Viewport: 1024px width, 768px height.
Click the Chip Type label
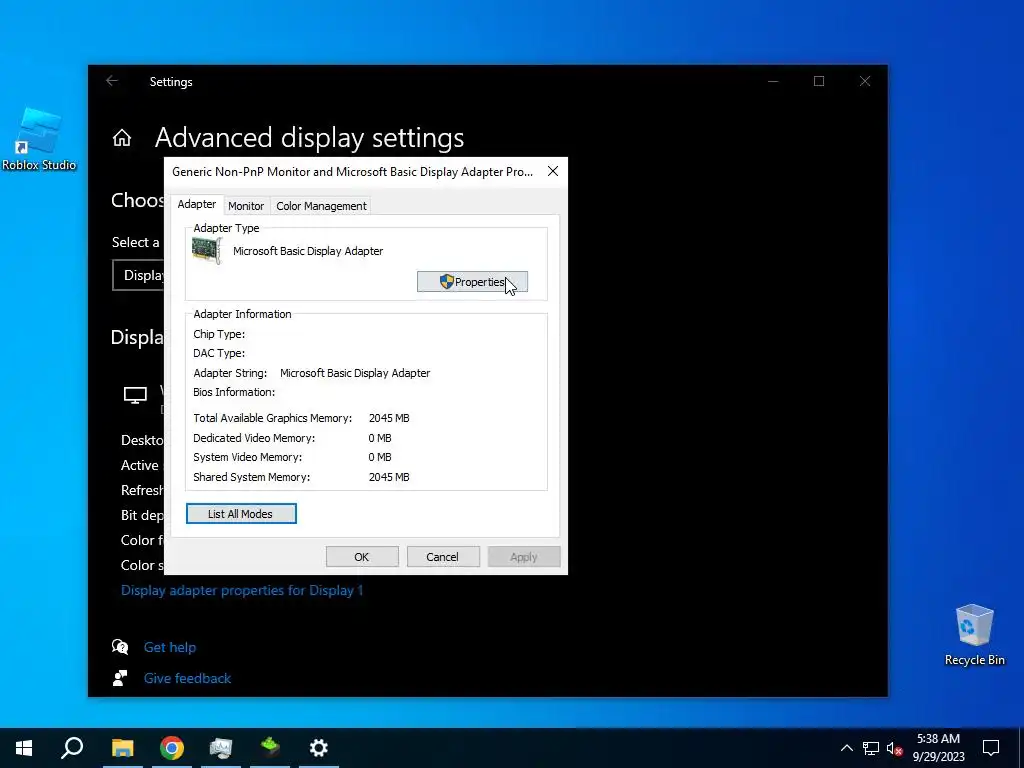click(x=219, y=334)
